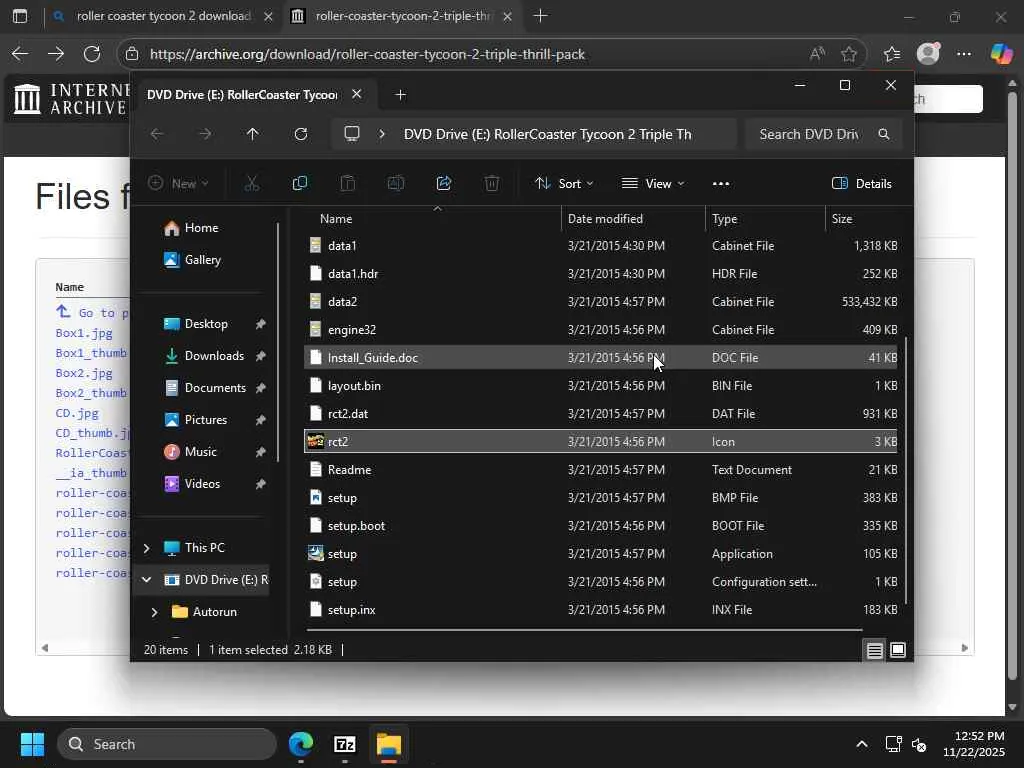
Task: Click the Paste clipboard icon in Explorer toolbar
Action: pos(348,184)
